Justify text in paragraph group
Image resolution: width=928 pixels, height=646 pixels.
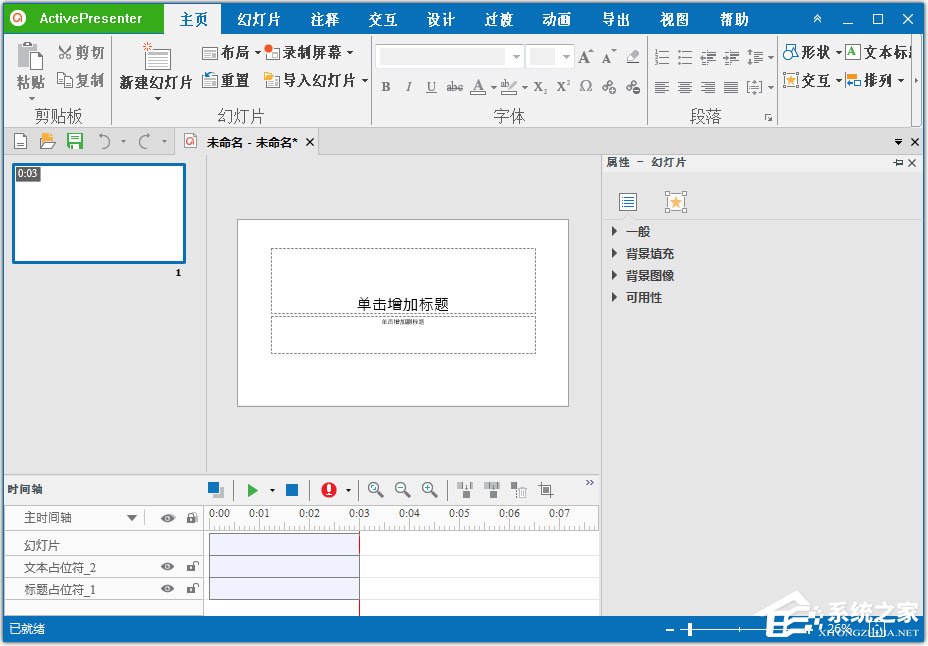(731, 88)
